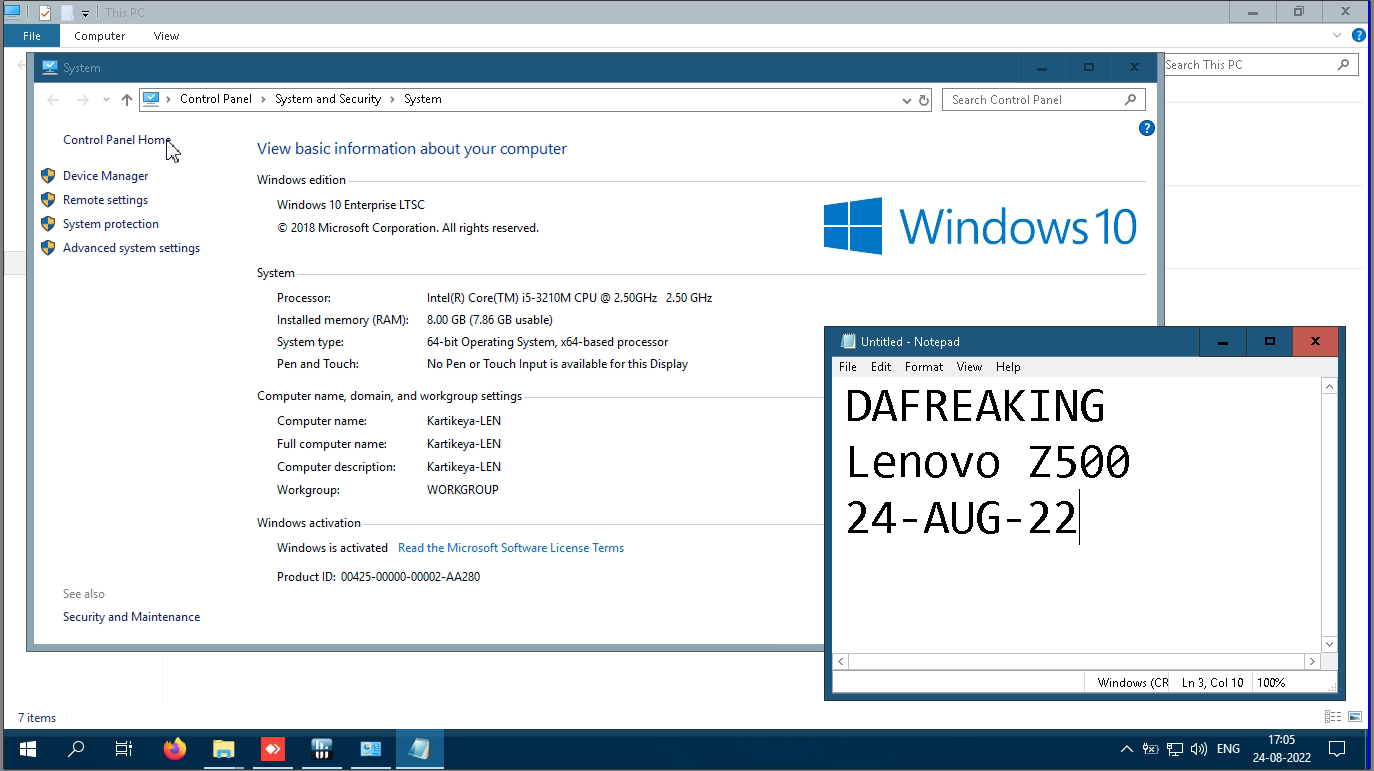Click the Advanced system settings link
Screen dimensions: 1374x771
(131, 248)
